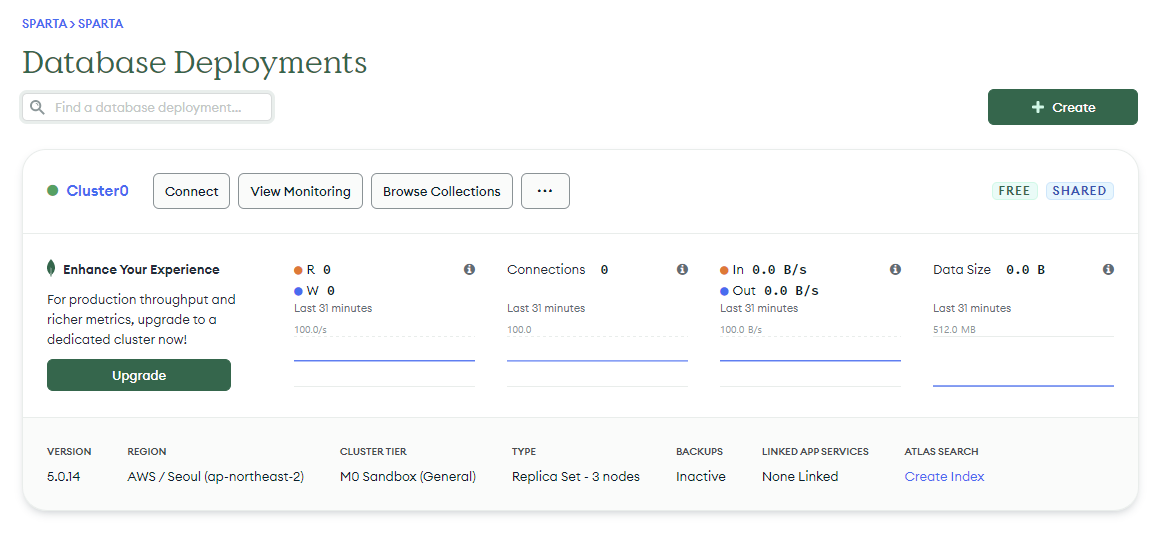The height and width of the screenshot is (547, 1158).
Task: Click the Inactive backups status
Action: [x=701, y=476]
